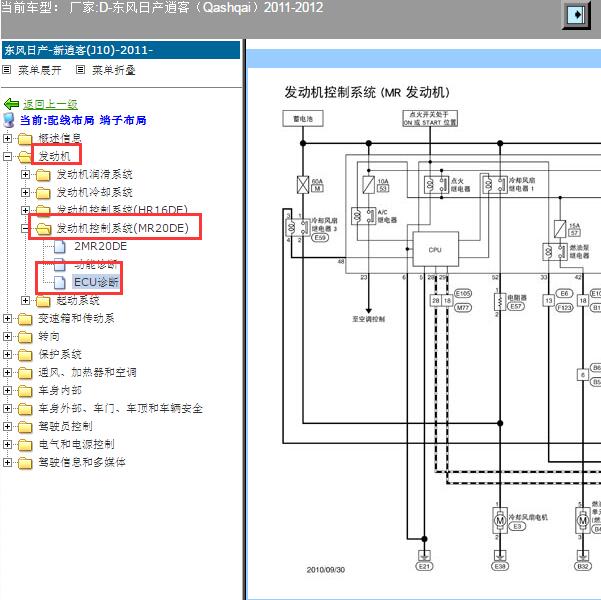Collapse the 发动机 tree node
601x600 pixels.
click(7, 156)
